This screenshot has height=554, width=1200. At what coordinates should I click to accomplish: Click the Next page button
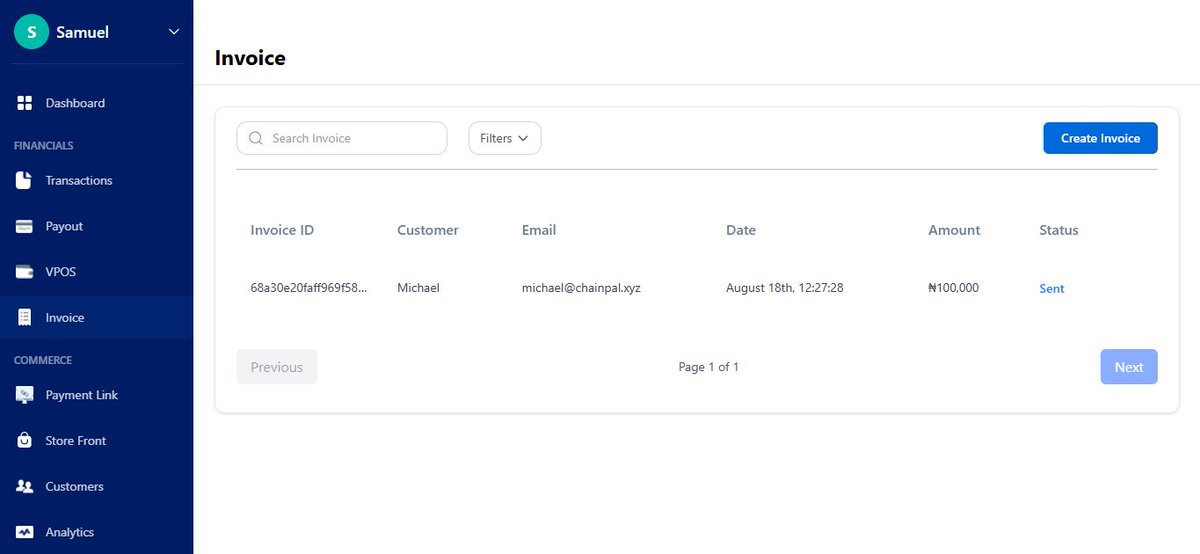tap(1129, 367)
